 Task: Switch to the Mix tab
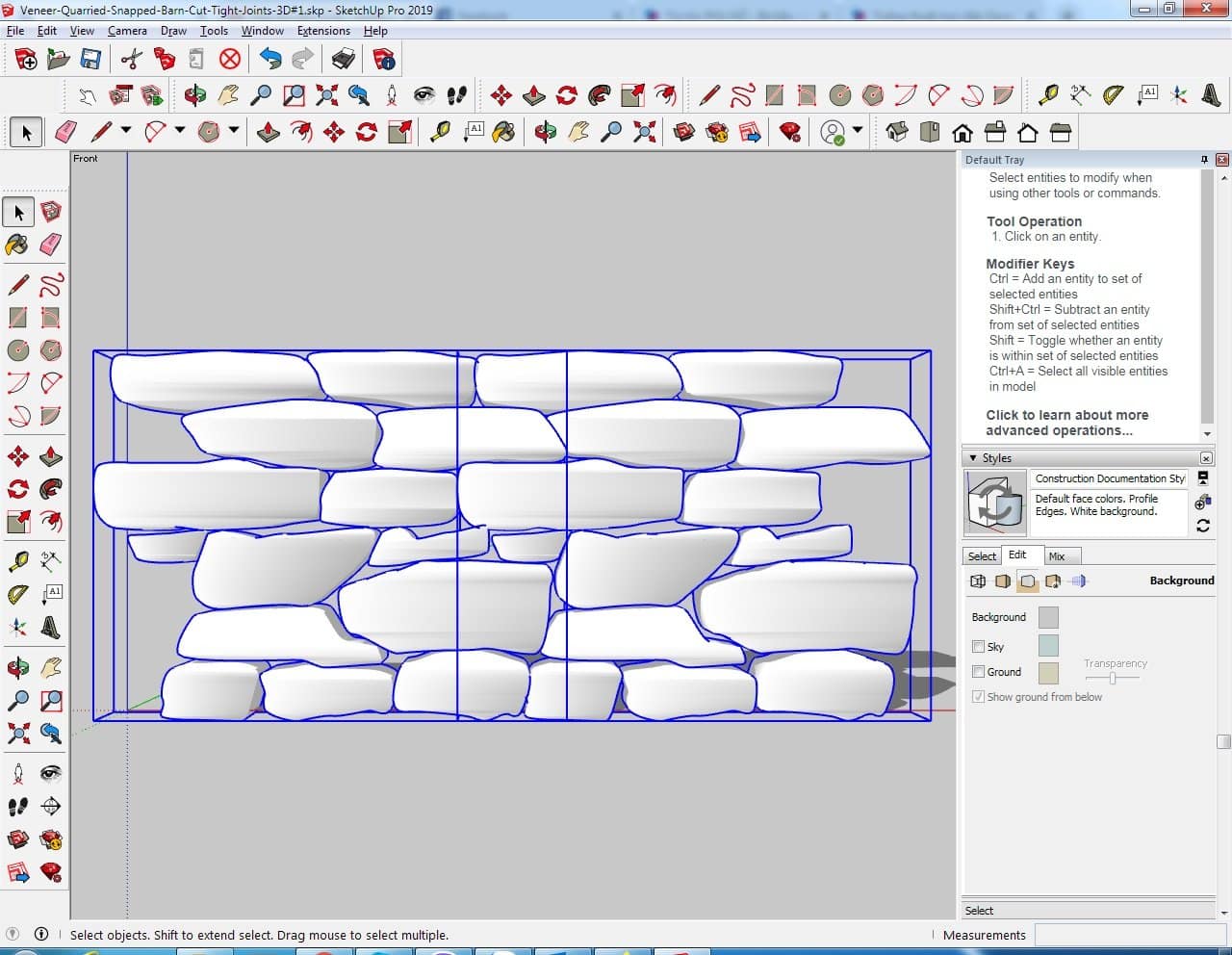(1057, 556)
